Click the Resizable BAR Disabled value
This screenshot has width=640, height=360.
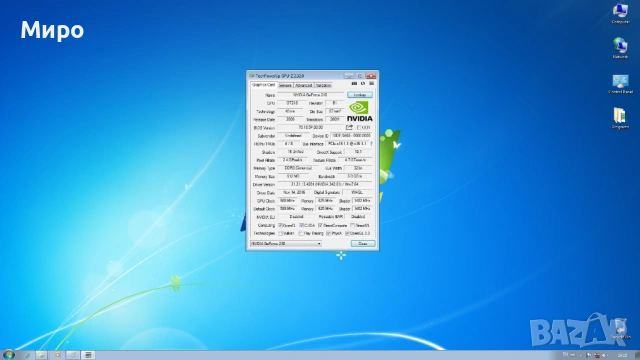click(x=358, y=217)
